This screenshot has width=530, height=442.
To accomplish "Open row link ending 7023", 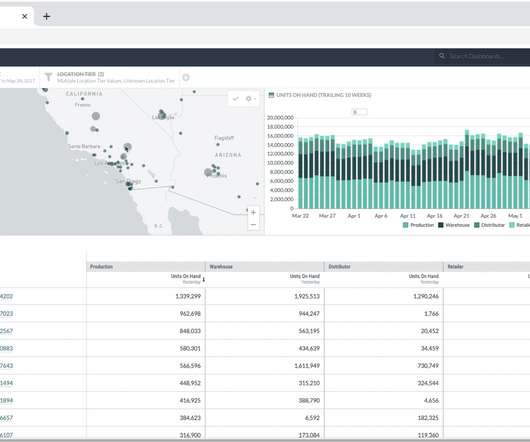I will [x=6, y=314].
